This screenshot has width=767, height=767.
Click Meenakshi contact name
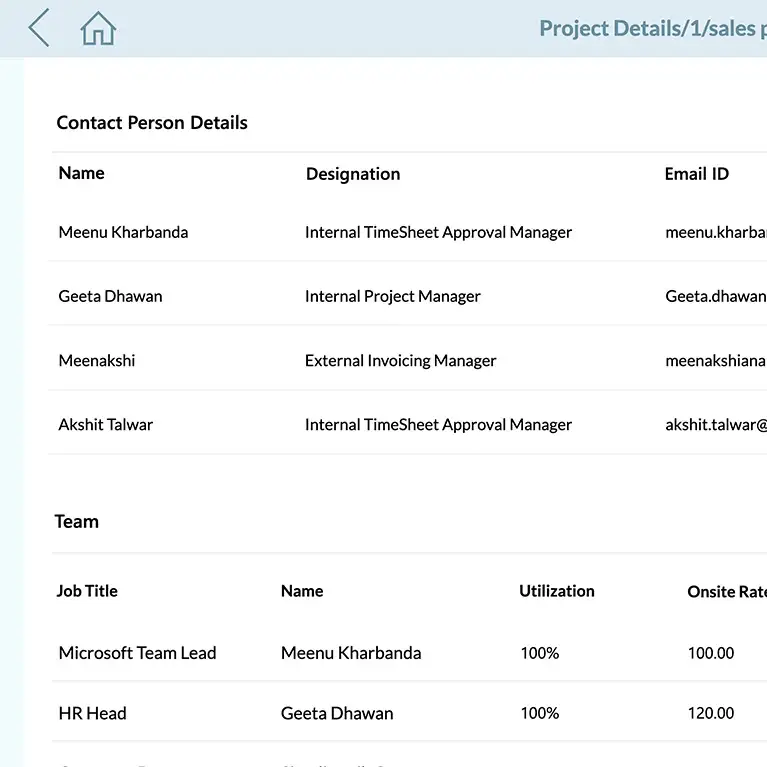pyautogui.click(x=97, y=360)
